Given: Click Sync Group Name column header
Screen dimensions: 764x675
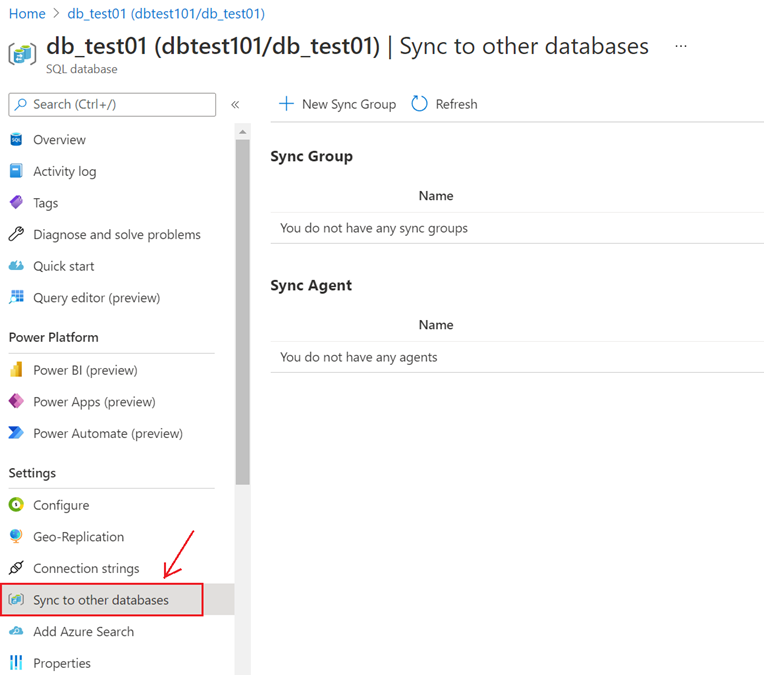Looking at the screenshot, I should pos(436,195).
